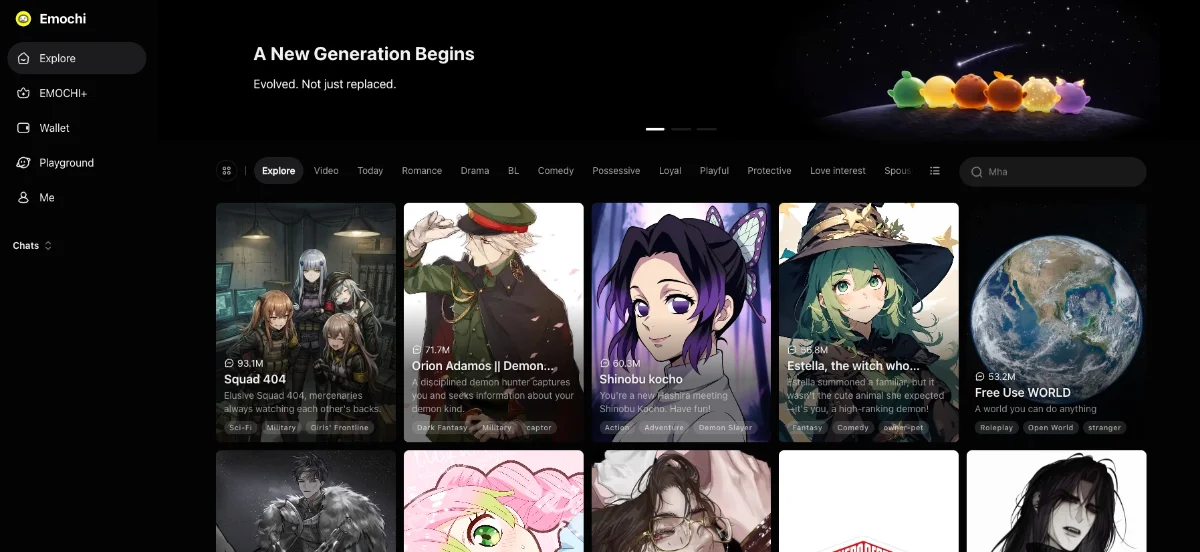Click the Playground sidebar icon
1200x552 pixels.
point(24,163)
